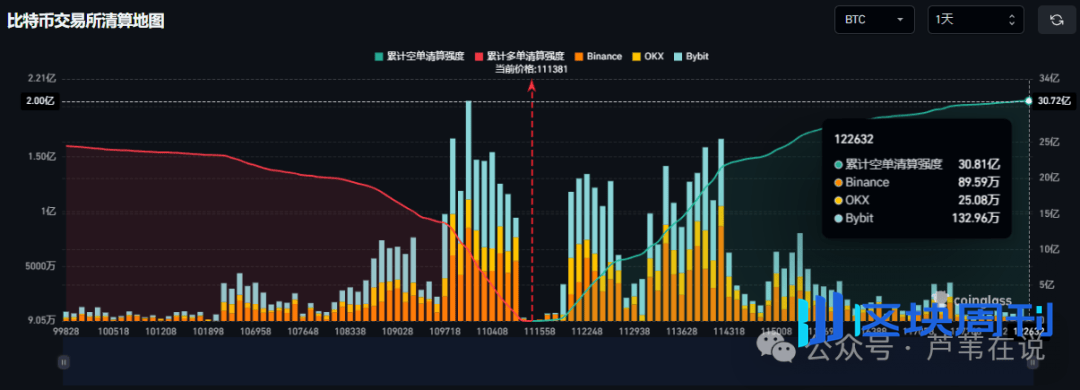The image size is (1080, 390).
Task: Click x-axis label 112248
Action: 588,332
